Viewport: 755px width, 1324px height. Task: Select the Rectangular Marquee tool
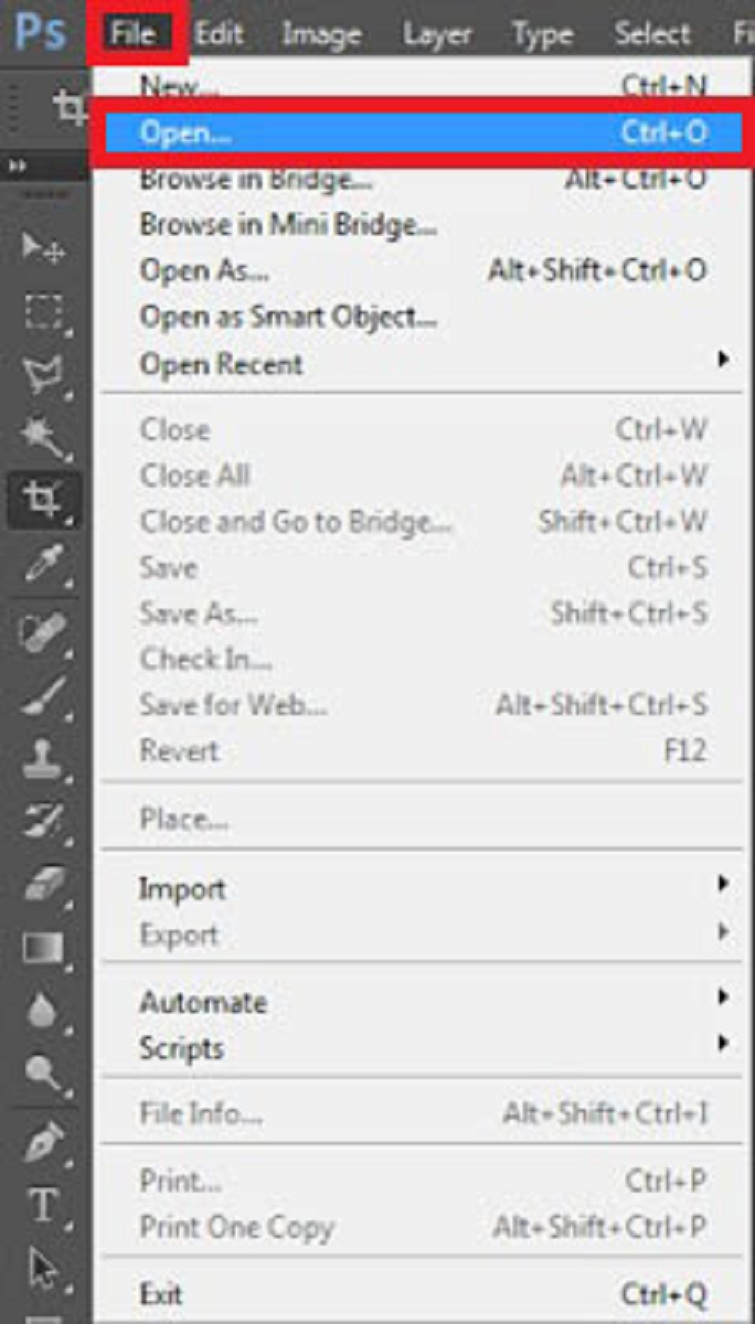pos(42,313)
